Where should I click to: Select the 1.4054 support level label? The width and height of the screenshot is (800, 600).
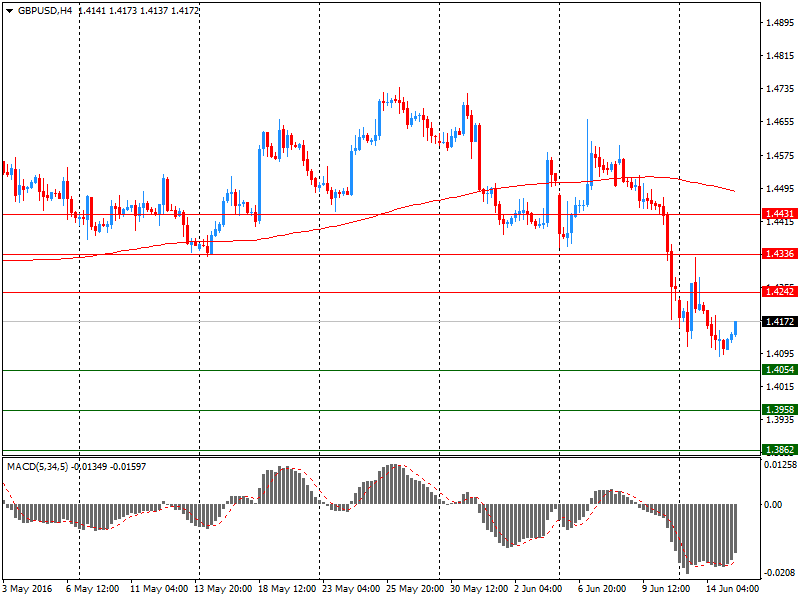780,370
